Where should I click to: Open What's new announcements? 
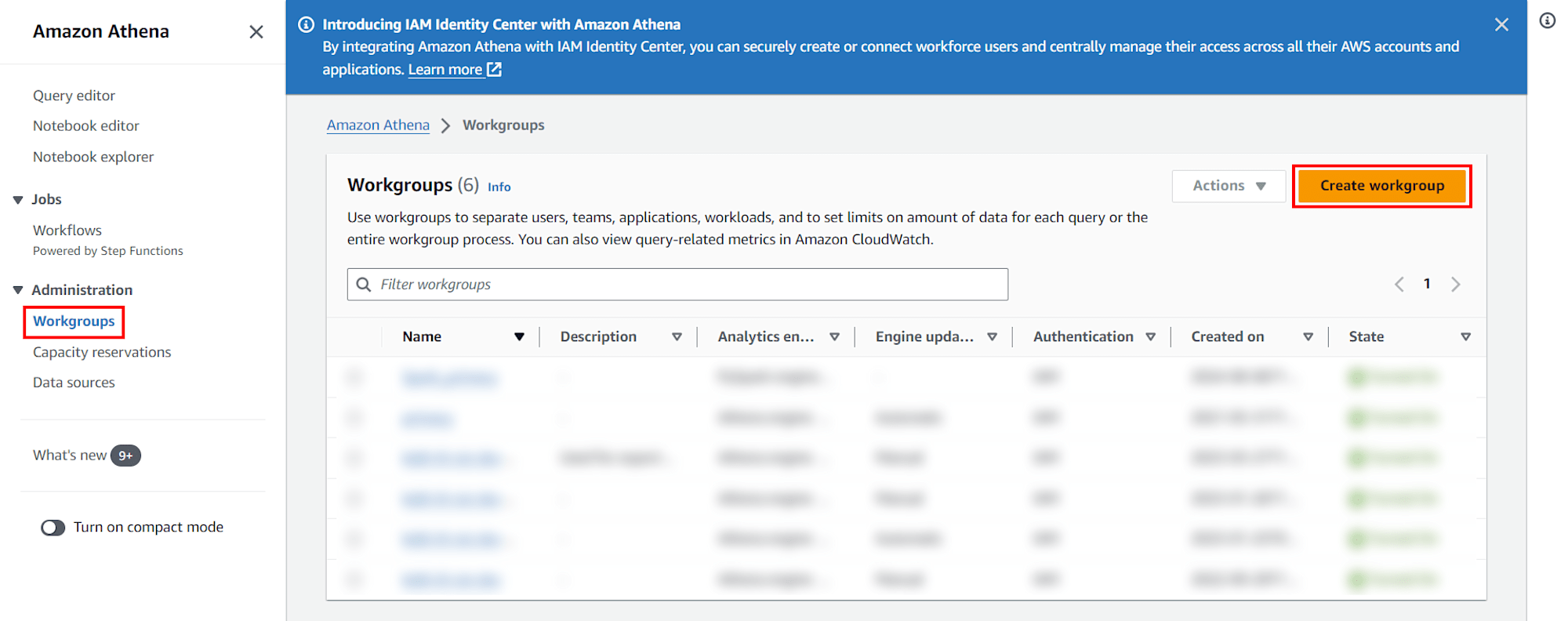(x=70, y=456)
